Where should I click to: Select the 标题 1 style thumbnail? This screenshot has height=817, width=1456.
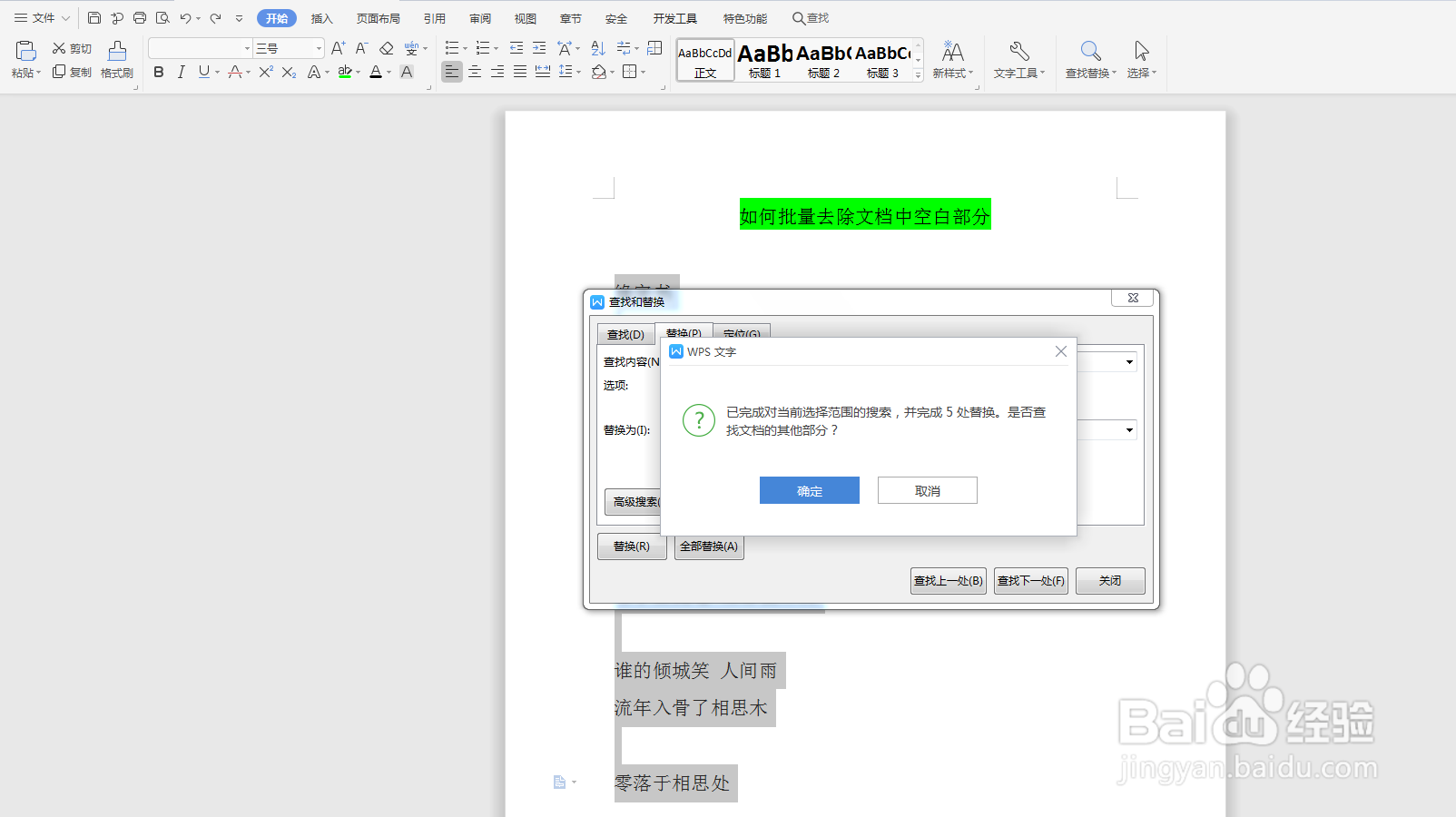click(x=765, y=60)
